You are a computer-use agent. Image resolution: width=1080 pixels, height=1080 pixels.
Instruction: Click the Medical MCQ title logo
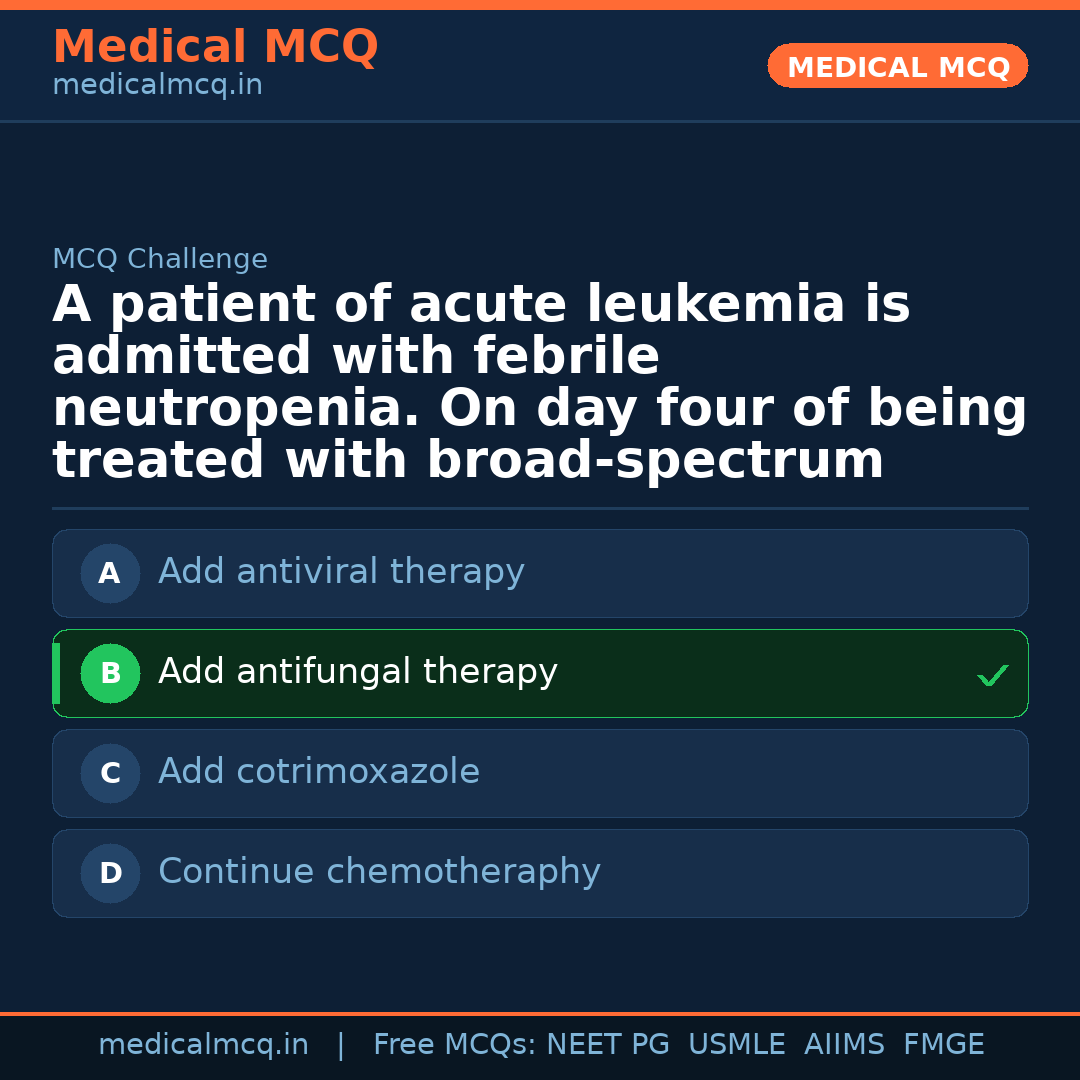tap(215, 47)
